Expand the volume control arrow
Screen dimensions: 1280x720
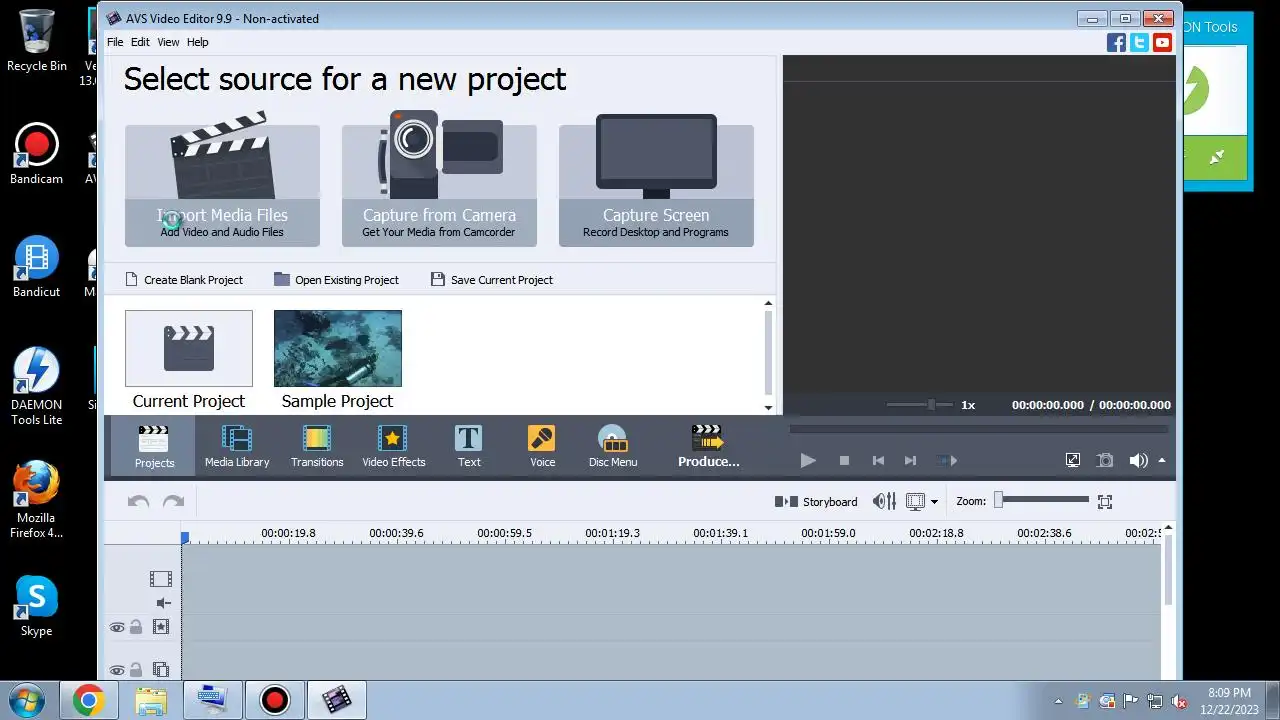coord(1161,460)
